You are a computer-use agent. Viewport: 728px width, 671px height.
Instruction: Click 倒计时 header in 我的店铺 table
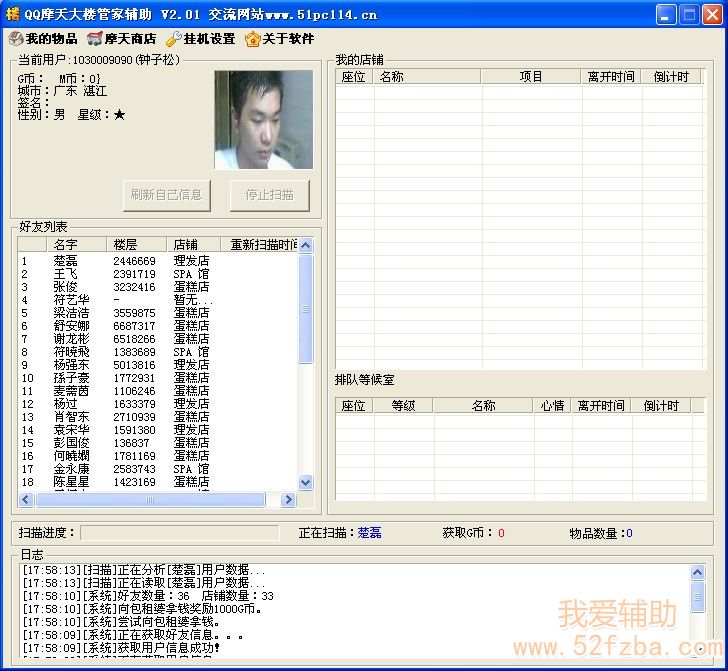(x=671, y=77)
